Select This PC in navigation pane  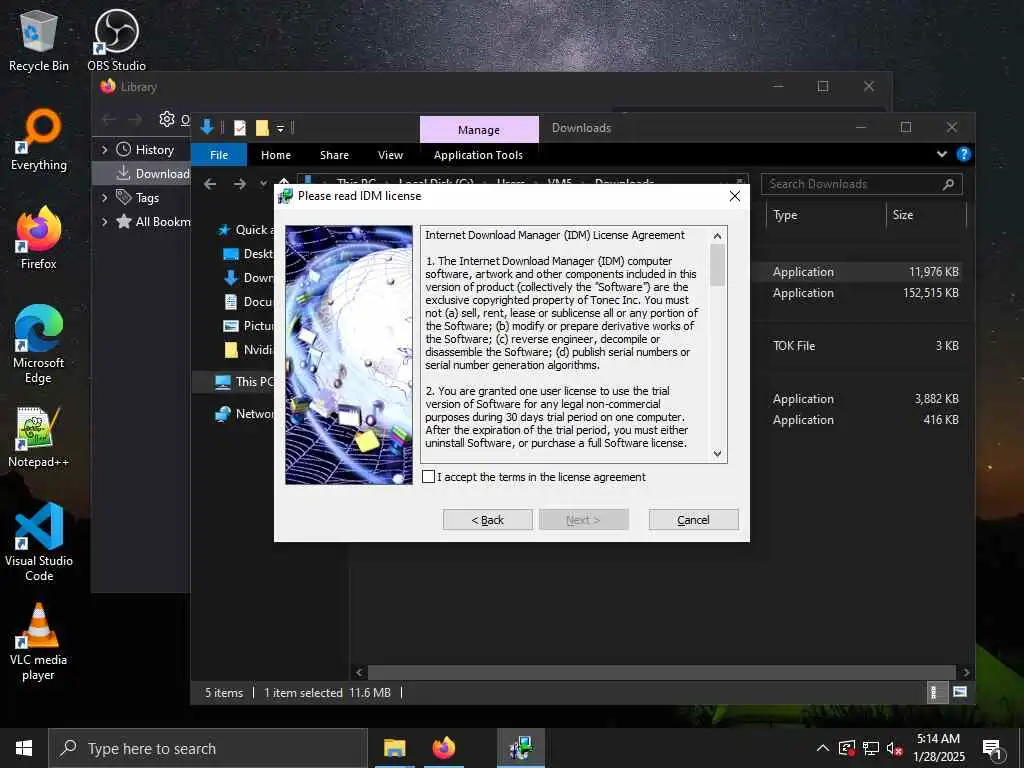244,381
